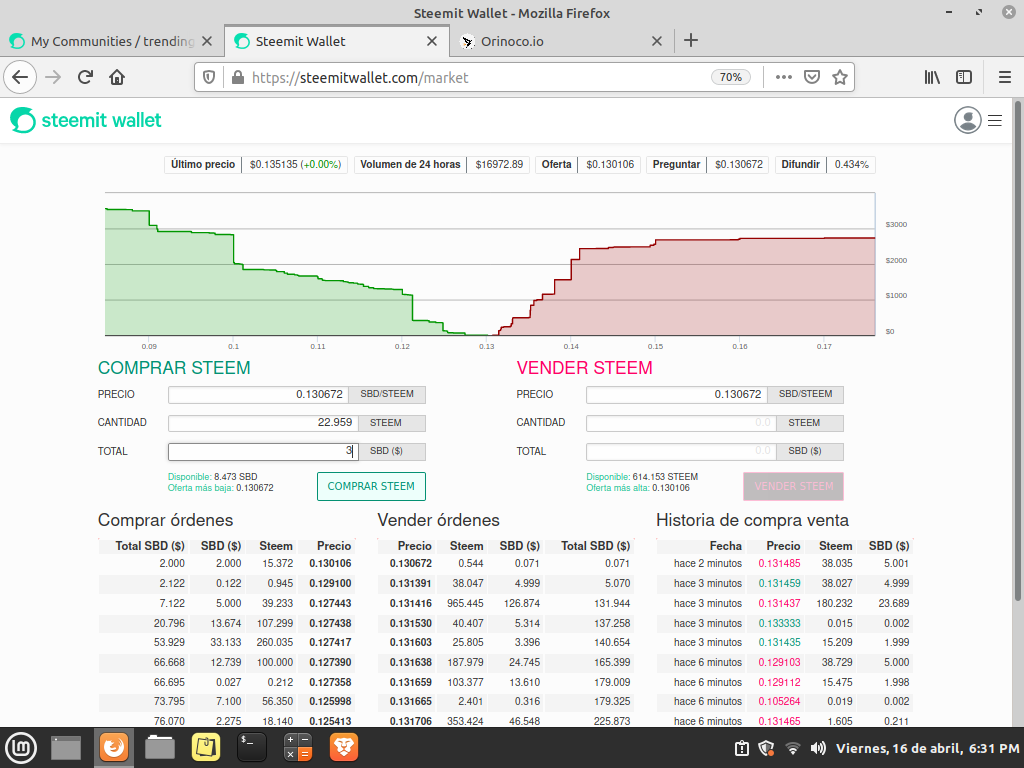Image resolution: width=1024 pixels, height=768 pixels.
Task: Open the user profile avatar menu
Action: point(967,120)
